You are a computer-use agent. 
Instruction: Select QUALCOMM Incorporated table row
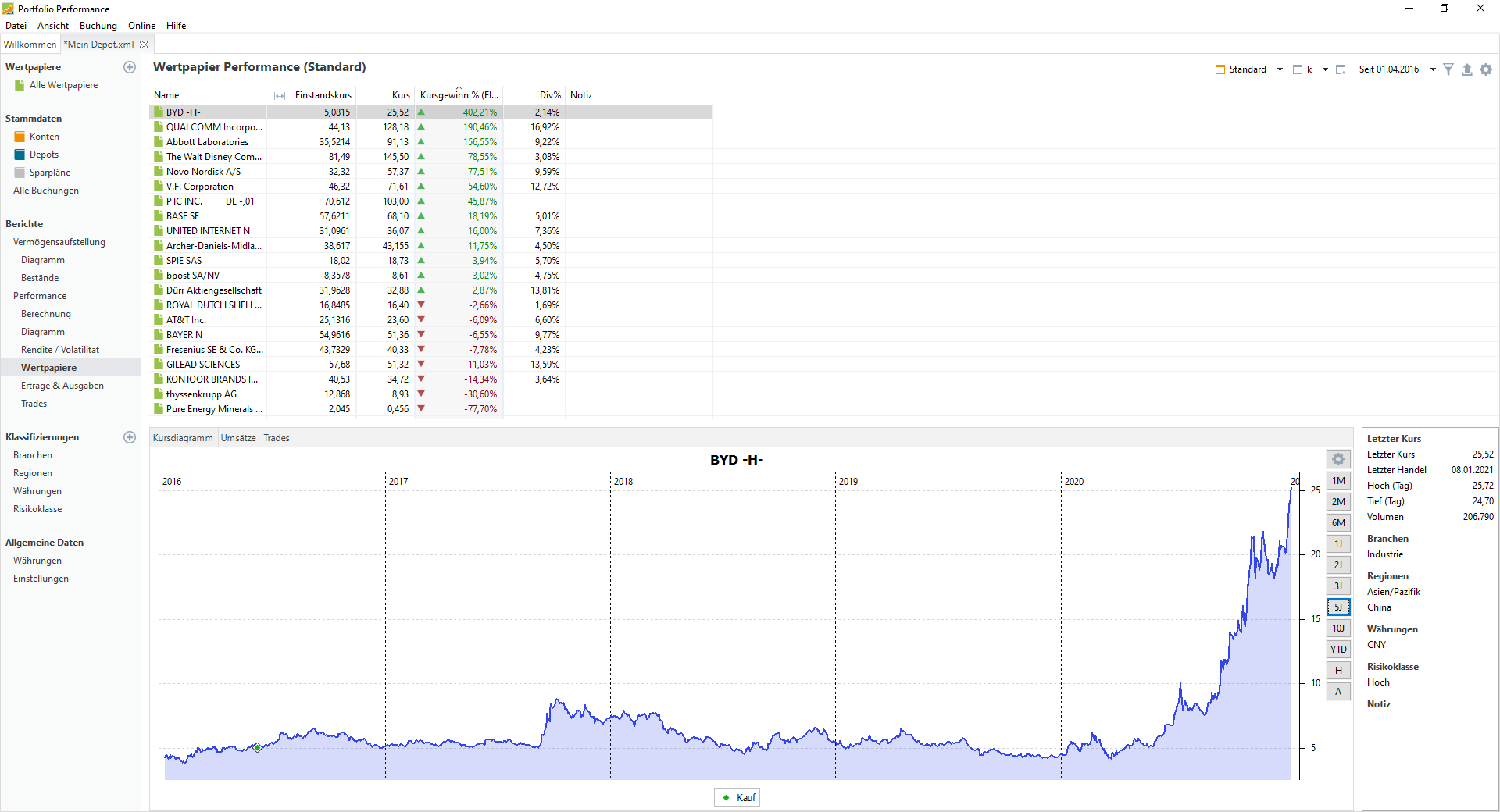(x=430, y=127)
